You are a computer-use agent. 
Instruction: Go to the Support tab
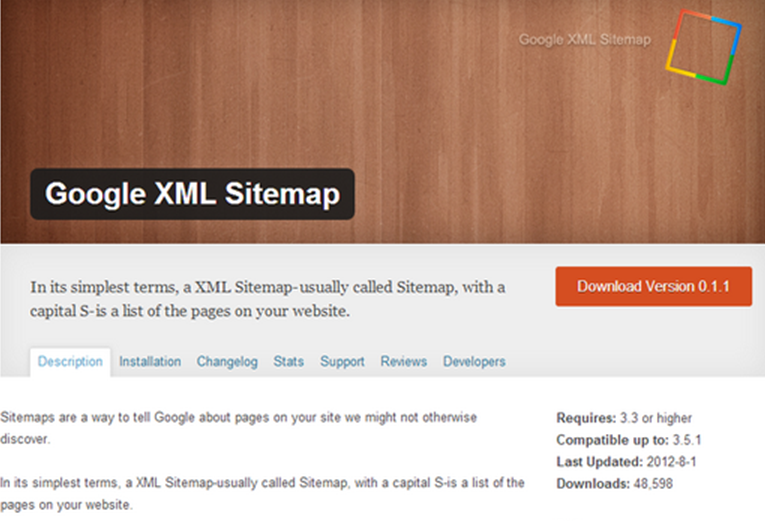tap(342, 361)
